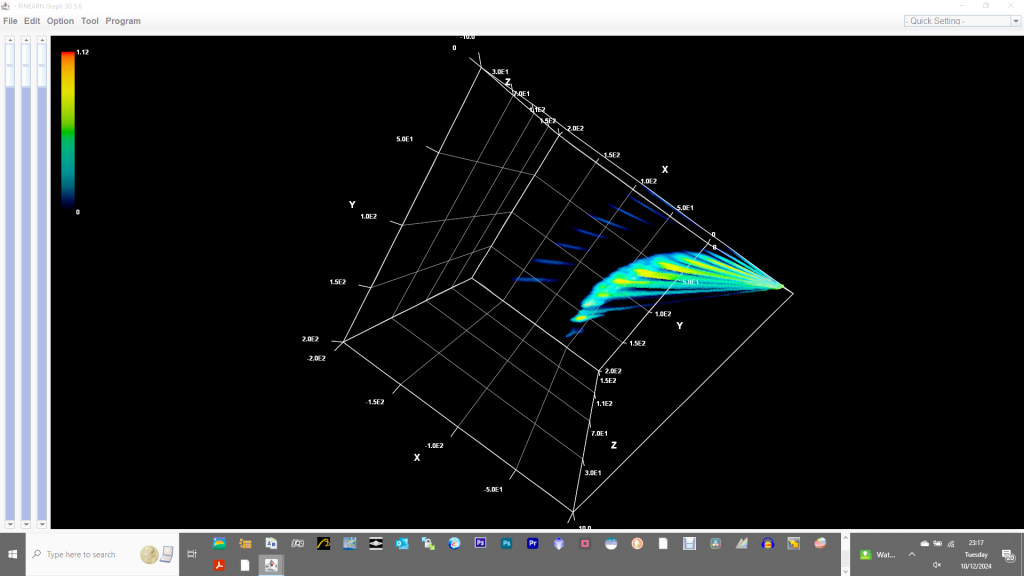Image resolution: width=1024 pixels, height=576 pixels.
Task: Click the rainbow color bar legend
Action: (68, 131)
